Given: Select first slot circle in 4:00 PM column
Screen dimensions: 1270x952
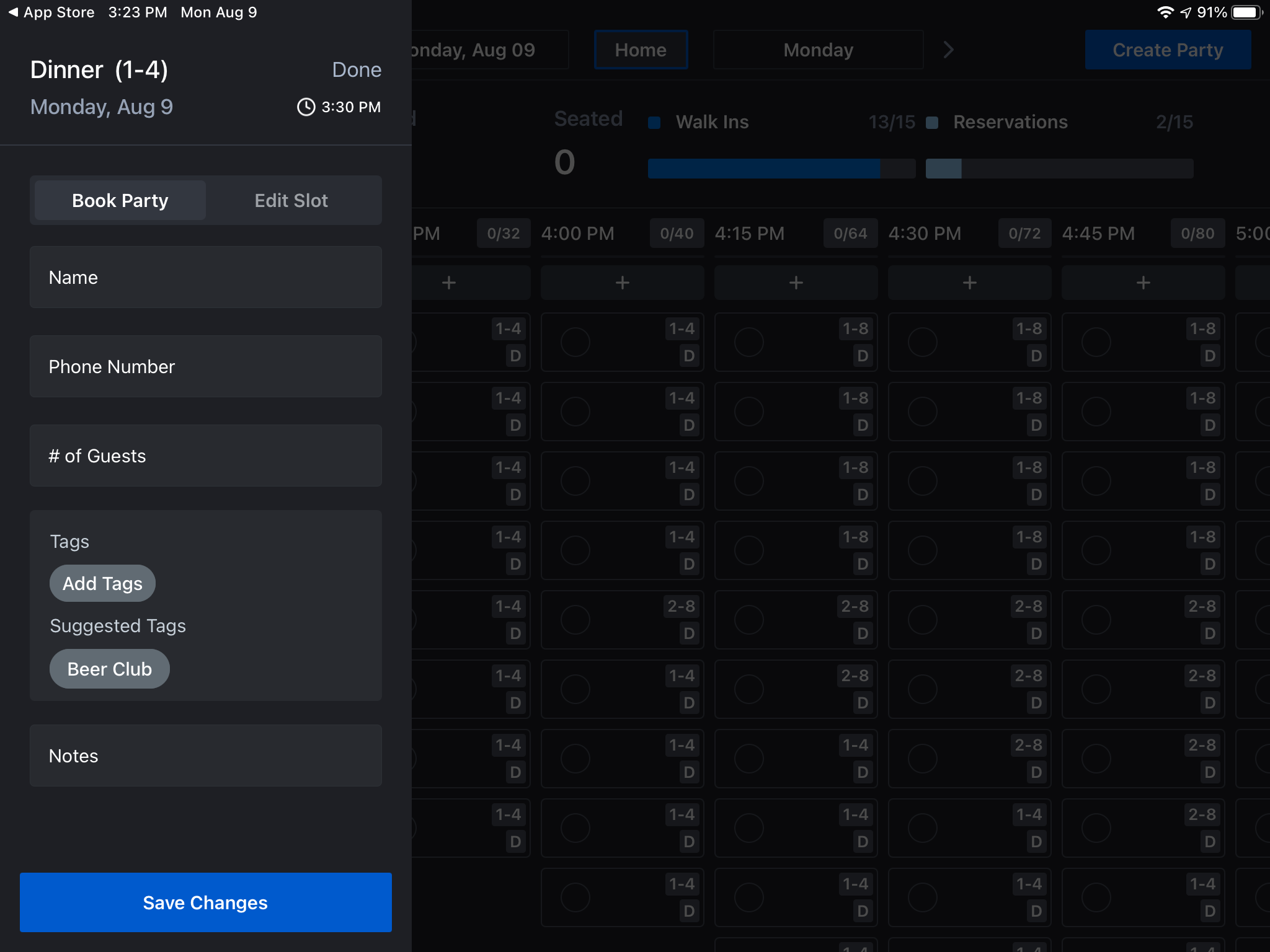Looking at the screenshot, I should pos(575,342).
